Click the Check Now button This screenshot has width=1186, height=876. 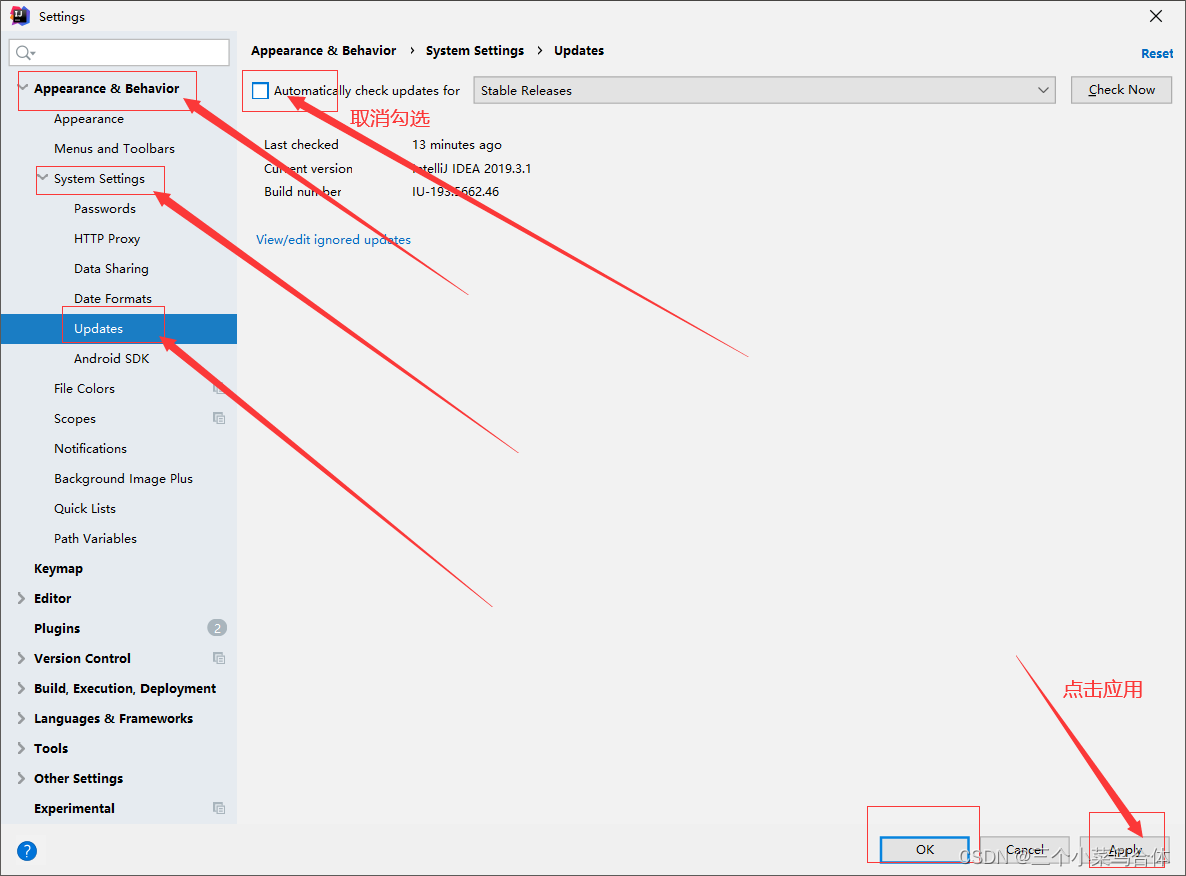coord(1121,90)
